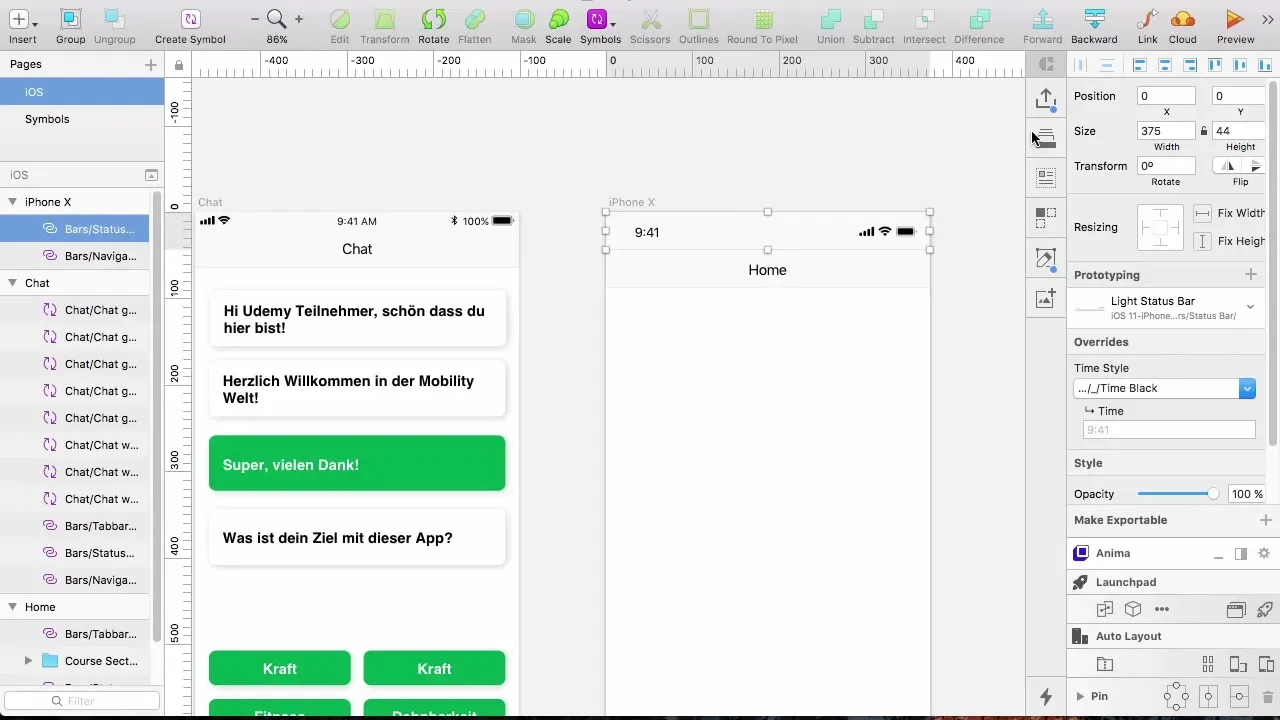Align selected layer to left edge

point(1140,65)
